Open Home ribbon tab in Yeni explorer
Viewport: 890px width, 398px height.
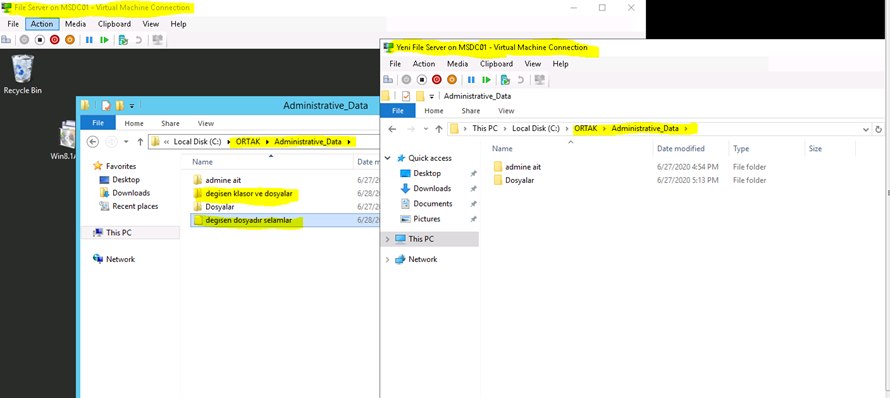434,111
